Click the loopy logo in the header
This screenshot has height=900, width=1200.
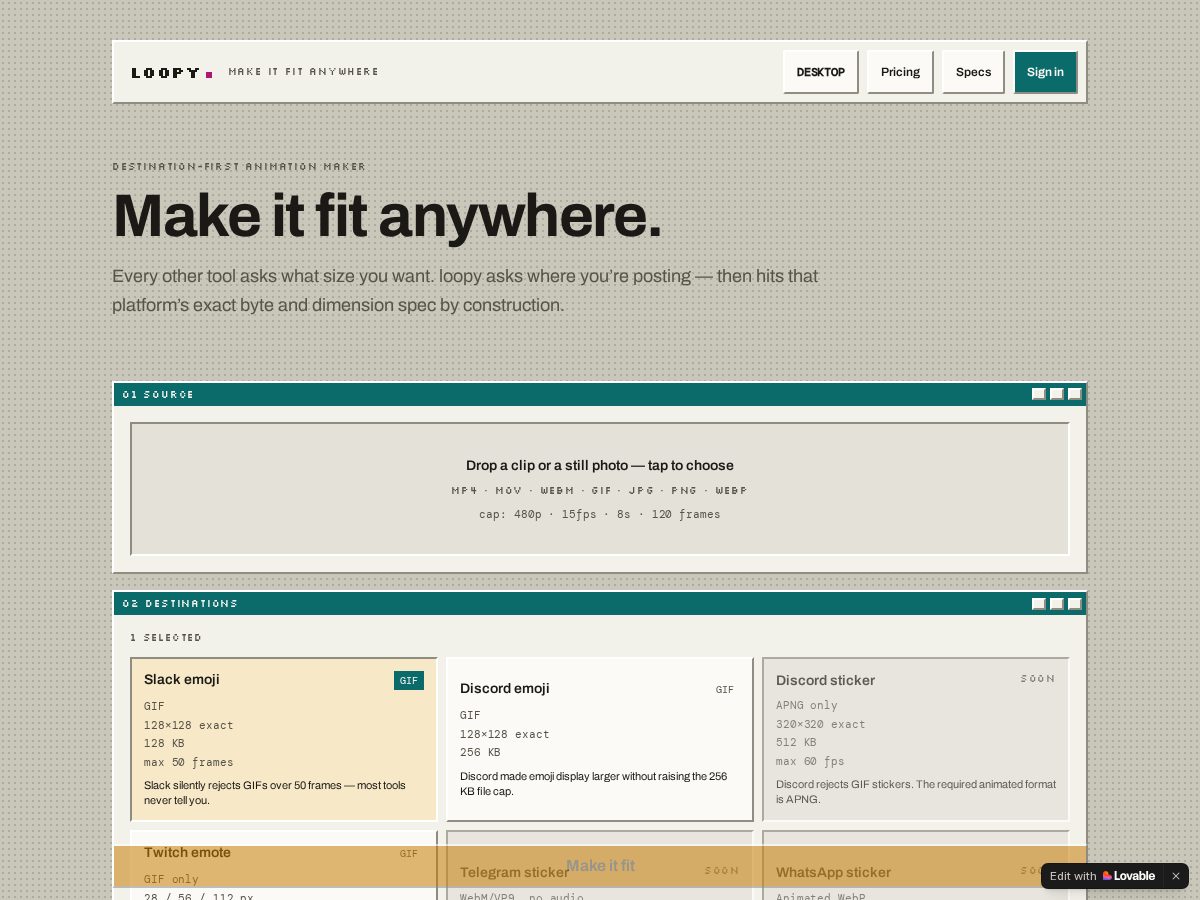point(172,72)
